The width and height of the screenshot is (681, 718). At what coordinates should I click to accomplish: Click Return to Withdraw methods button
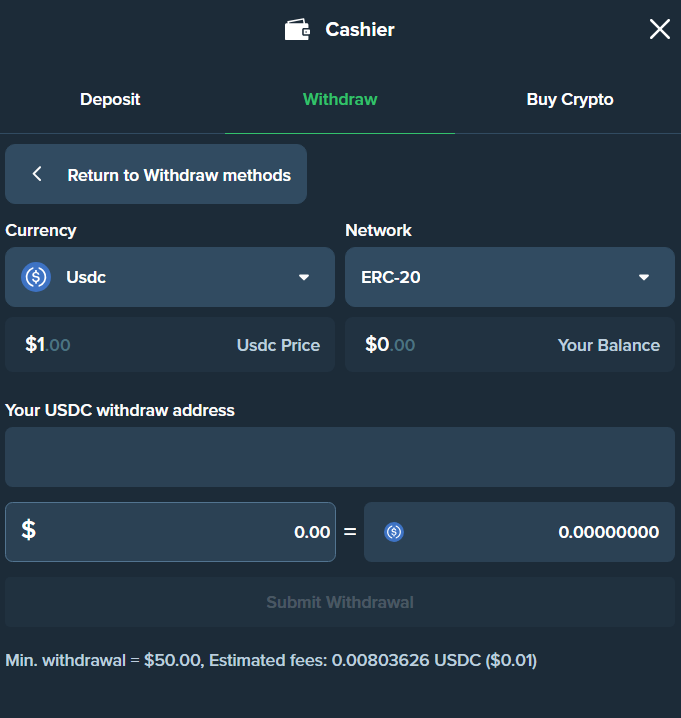point(156,174)
